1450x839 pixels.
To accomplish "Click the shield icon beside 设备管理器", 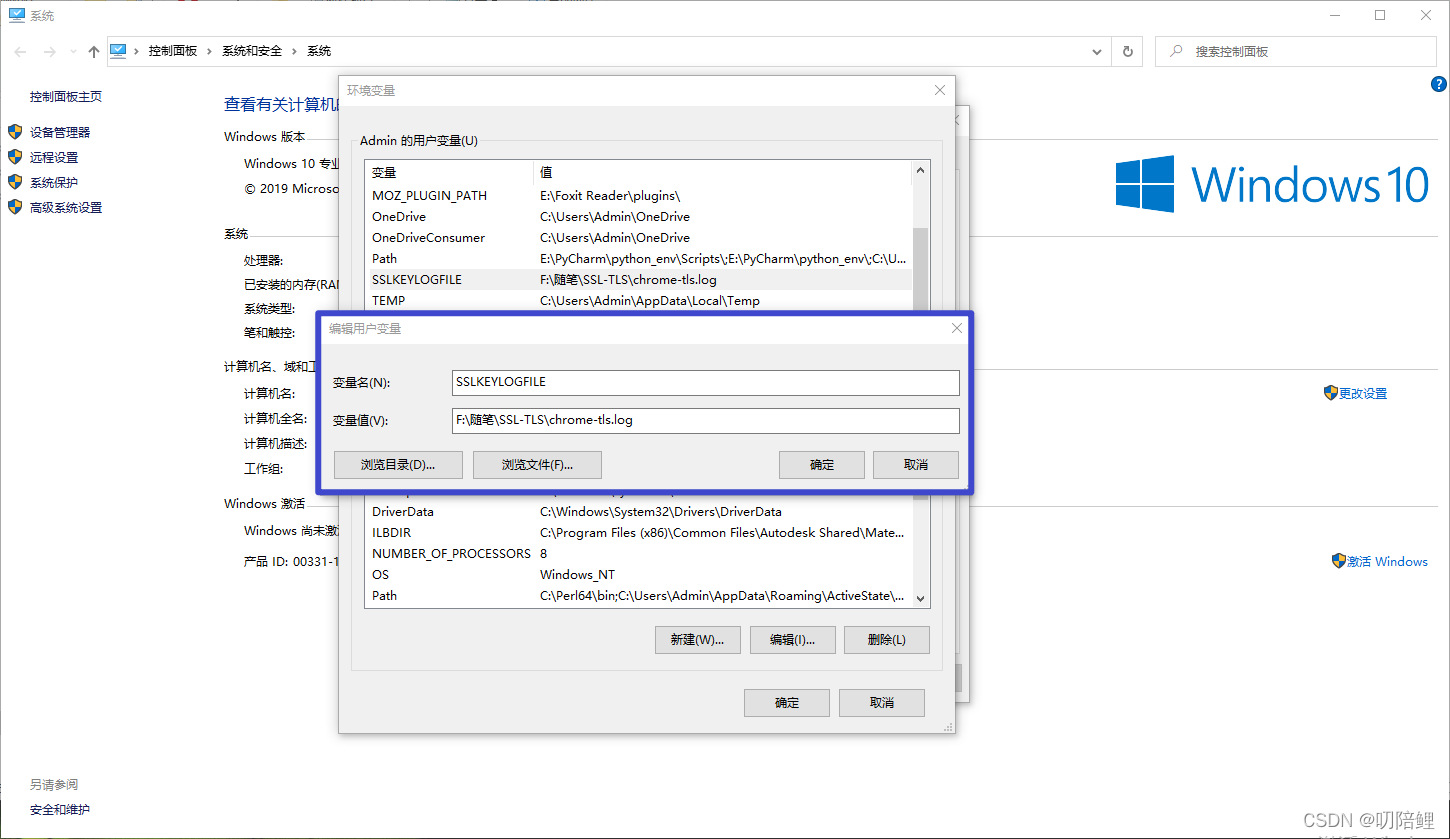I will tap(15, 132).
